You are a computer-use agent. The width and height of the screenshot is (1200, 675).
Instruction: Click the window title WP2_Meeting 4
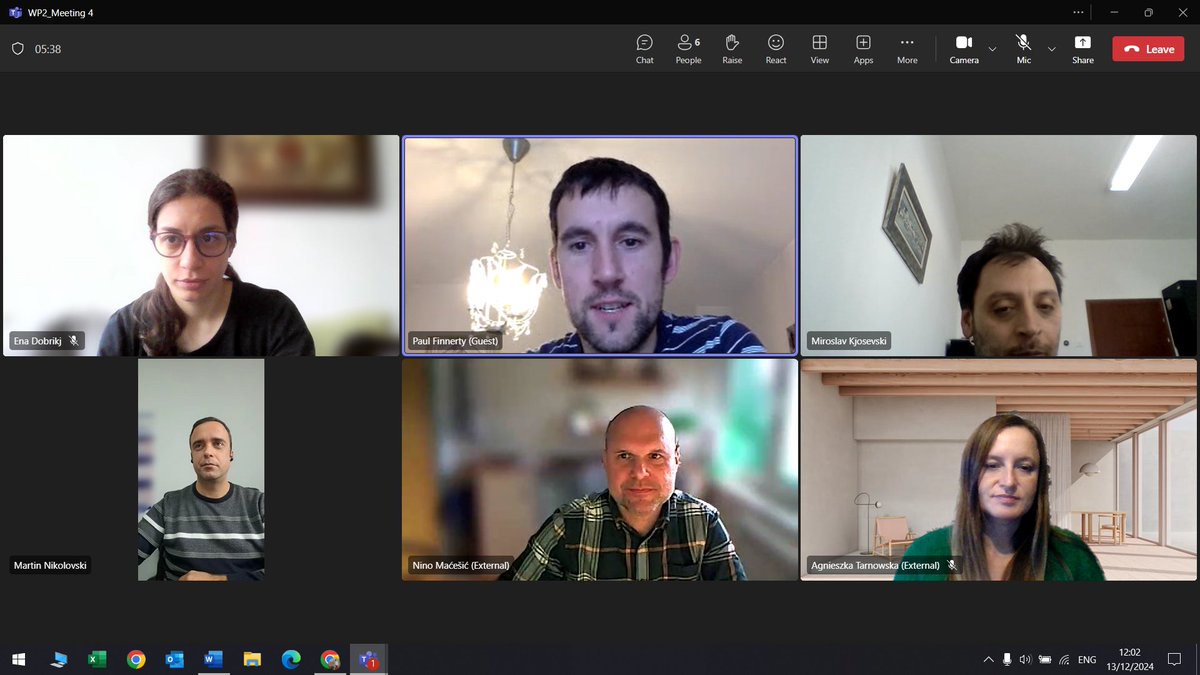coord(59,13)
